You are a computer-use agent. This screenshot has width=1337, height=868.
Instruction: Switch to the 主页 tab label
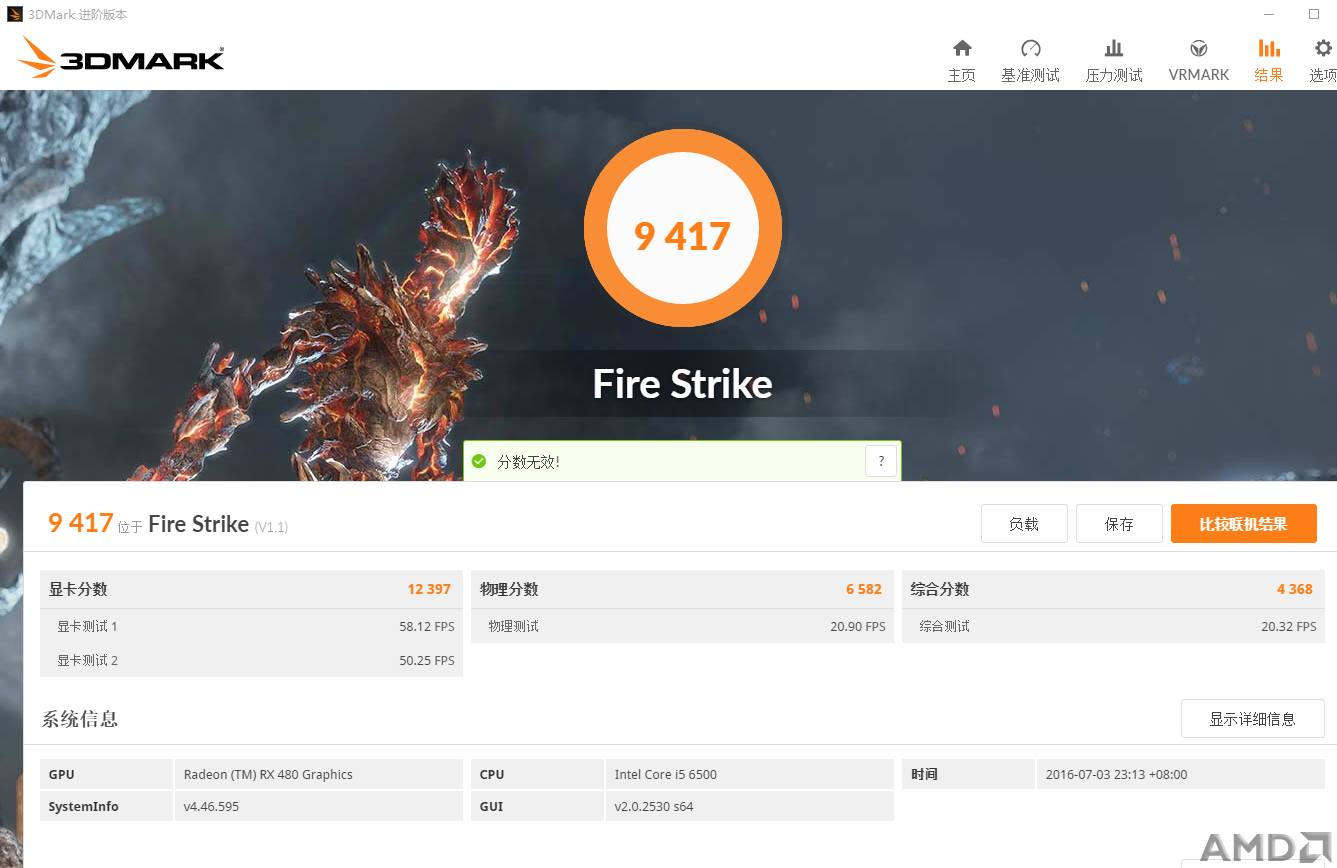pos(962,75)
